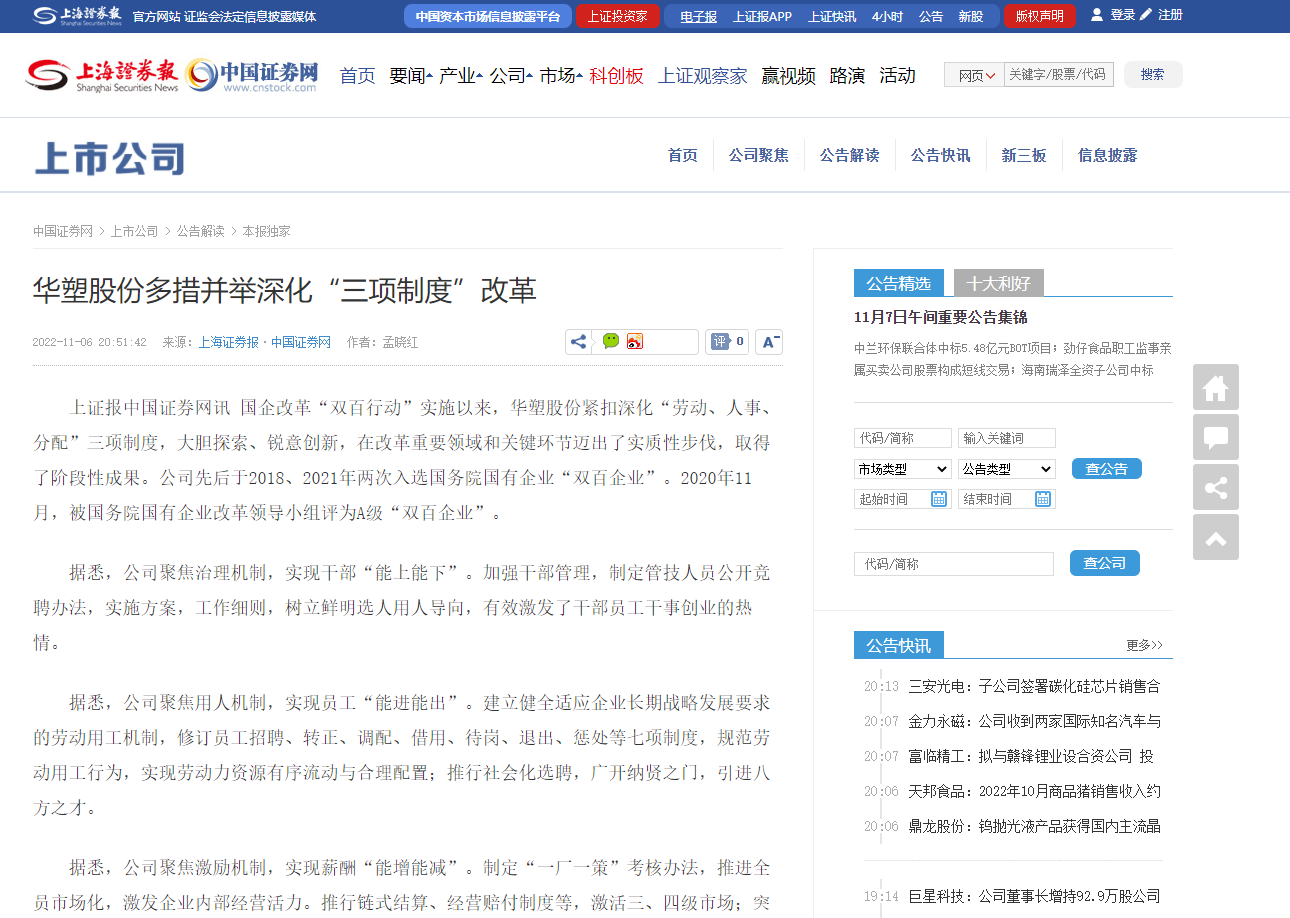Select the 公告精选 tab
The image size is (1290, 918).
(x=898, y=284)
